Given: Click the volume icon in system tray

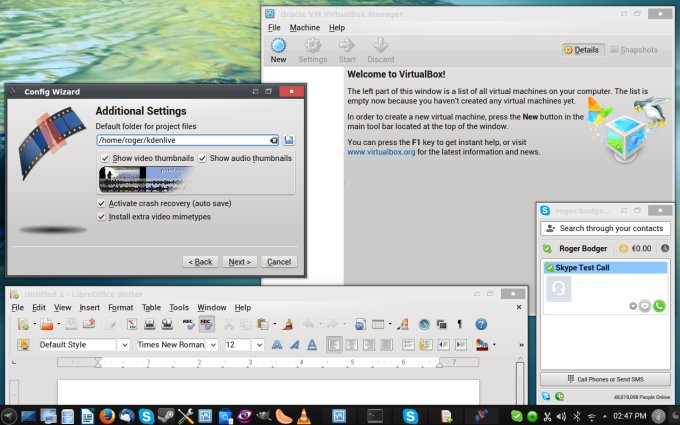Looking at the screenshot, I should coord(561,416).
